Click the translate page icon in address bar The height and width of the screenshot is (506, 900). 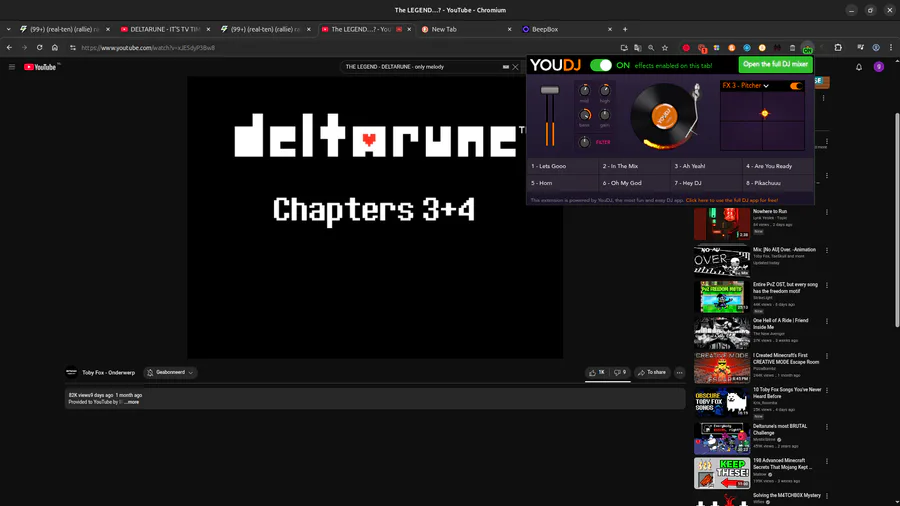pyautogui.click(x=637, y=48)
